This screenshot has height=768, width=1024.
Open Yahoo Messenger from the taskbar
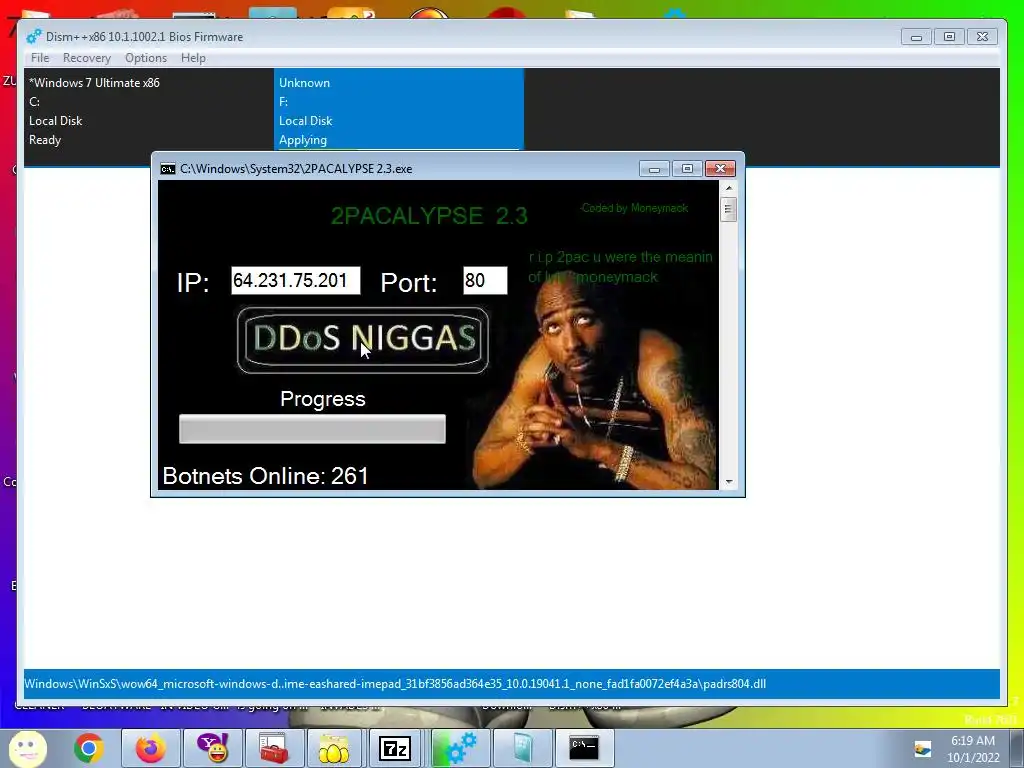pos(213,748)
